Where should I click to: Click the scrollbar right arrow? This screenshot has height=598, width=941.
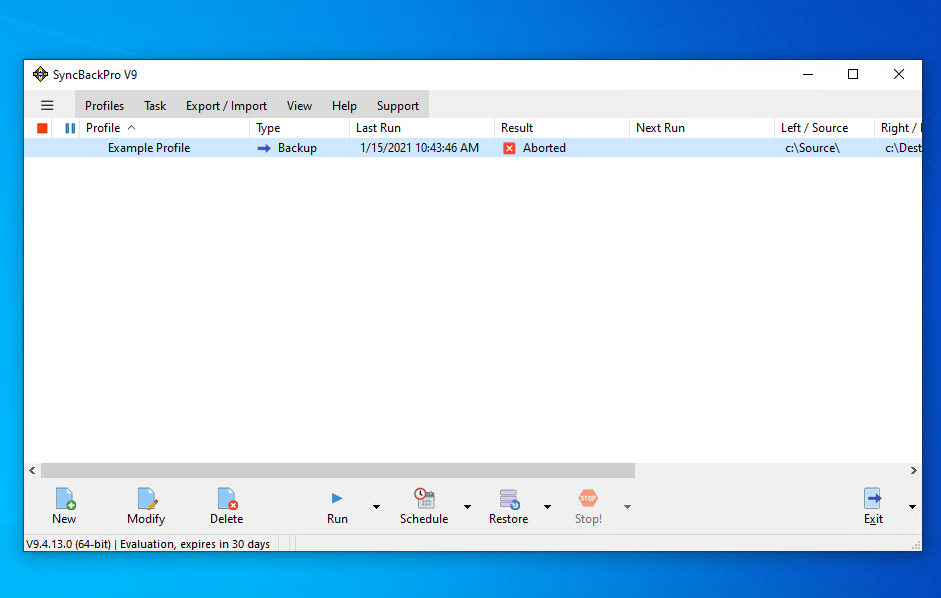(913, 471)
